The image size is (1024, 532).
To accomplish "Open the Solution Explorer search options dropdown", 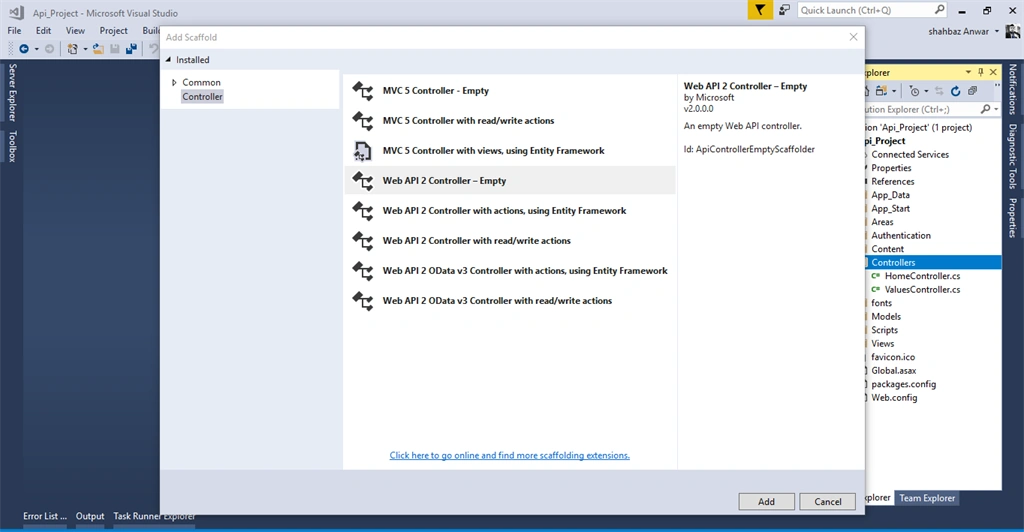I will pos(996,109).
